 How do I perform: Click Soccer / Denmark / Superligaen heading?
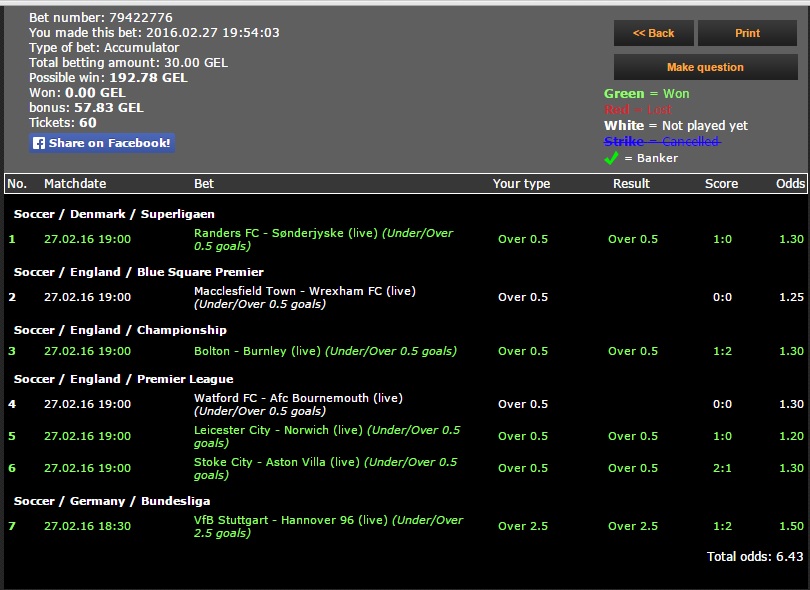pos(114,214)
